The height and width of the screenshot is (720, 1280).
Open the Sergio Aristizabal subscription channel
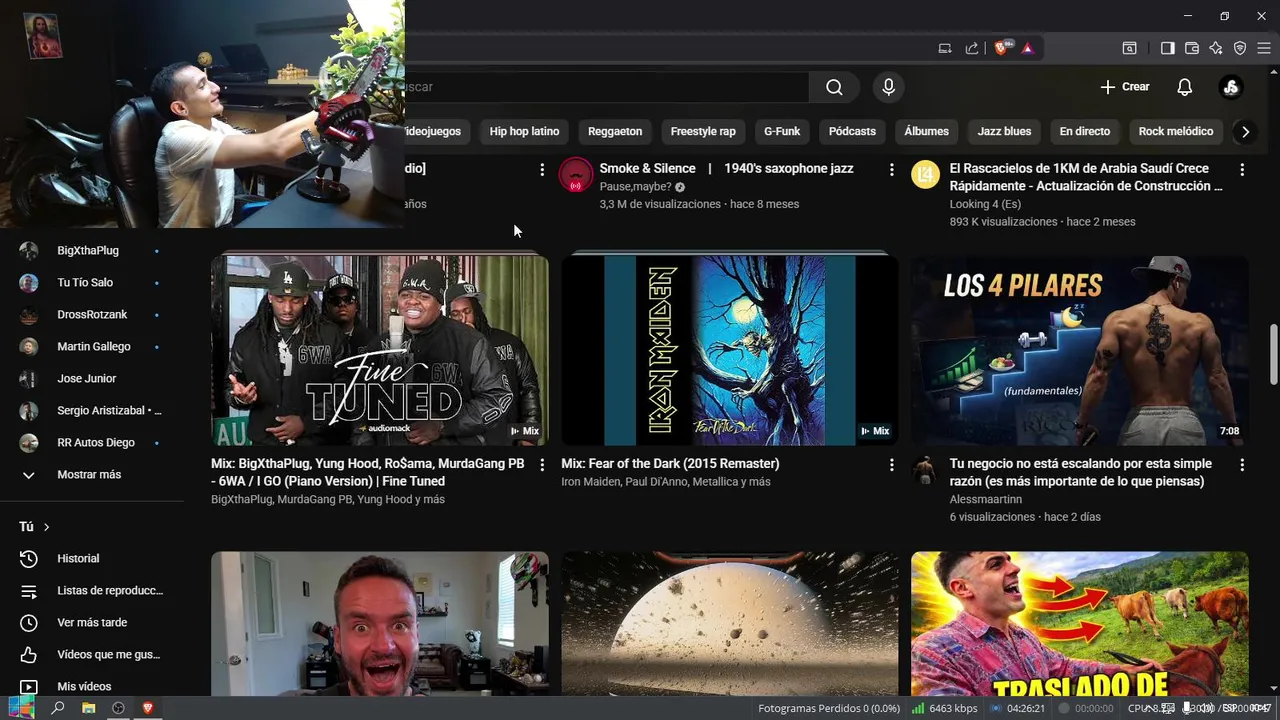tap(92, 411)
